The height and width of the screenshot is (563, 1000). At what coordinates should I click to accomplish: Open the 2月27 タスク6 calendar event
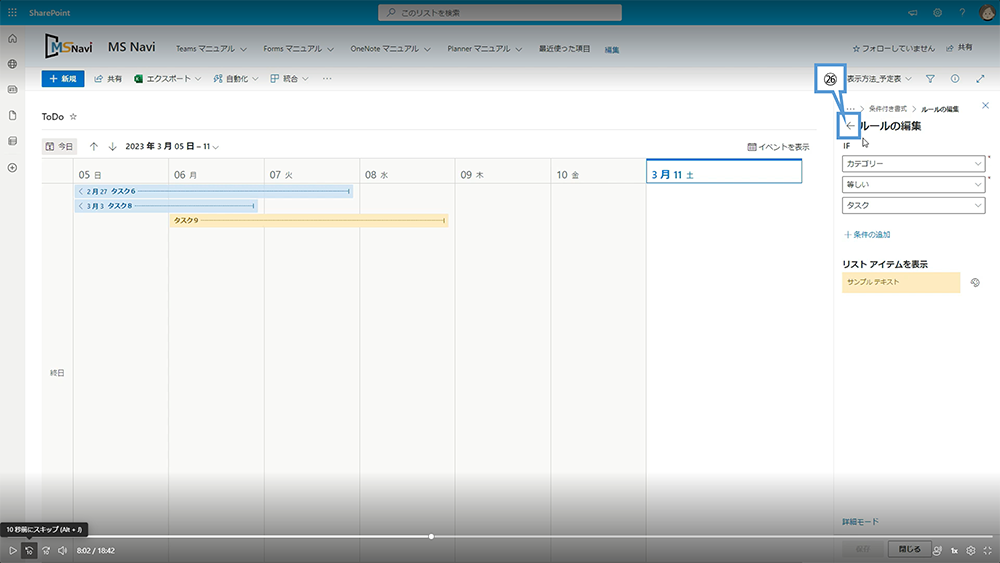214,191
